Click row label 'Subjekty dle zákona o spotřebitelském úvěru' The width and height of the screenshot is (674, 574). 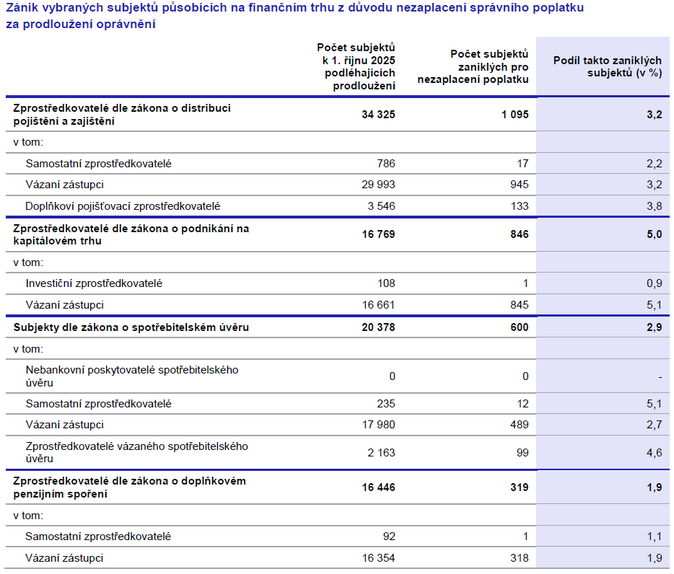tap(131, 327)
